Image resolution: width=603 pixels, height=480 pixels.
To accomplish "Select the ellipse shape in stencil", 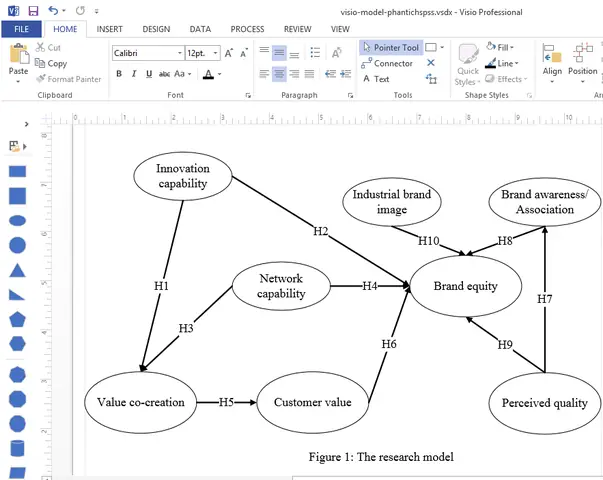I will pyautogui.click(x=17, y=221).
